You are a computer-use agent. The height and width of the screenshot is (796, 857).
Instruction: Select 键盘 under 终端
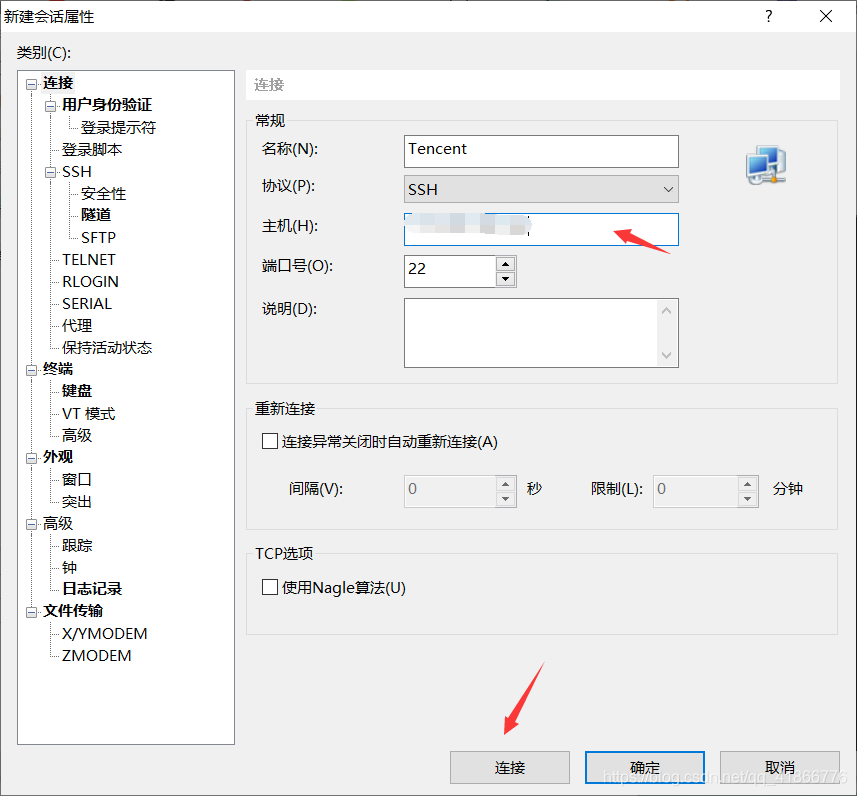77,391
